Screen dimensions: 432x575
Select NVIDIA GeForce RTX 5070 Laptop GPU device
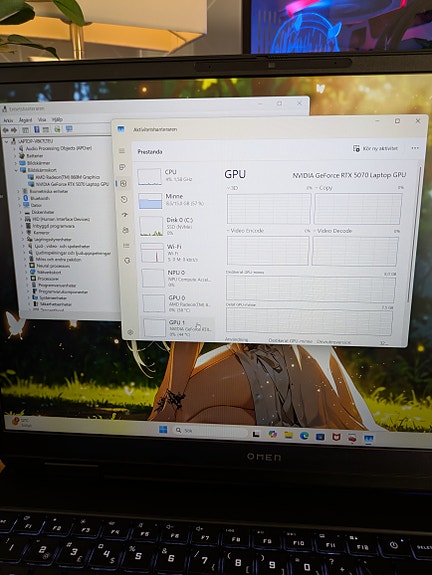coord(72,184)
